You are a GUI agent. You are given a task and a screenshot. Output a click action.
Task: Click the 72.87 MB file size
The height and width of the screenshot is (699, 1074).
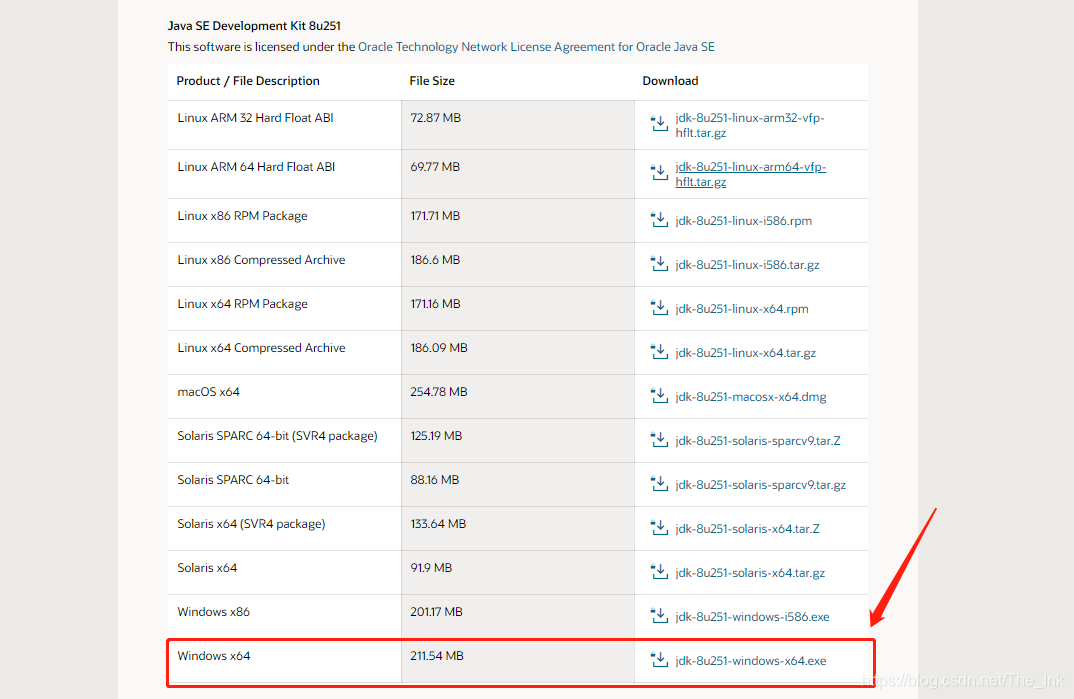(436, 118)
